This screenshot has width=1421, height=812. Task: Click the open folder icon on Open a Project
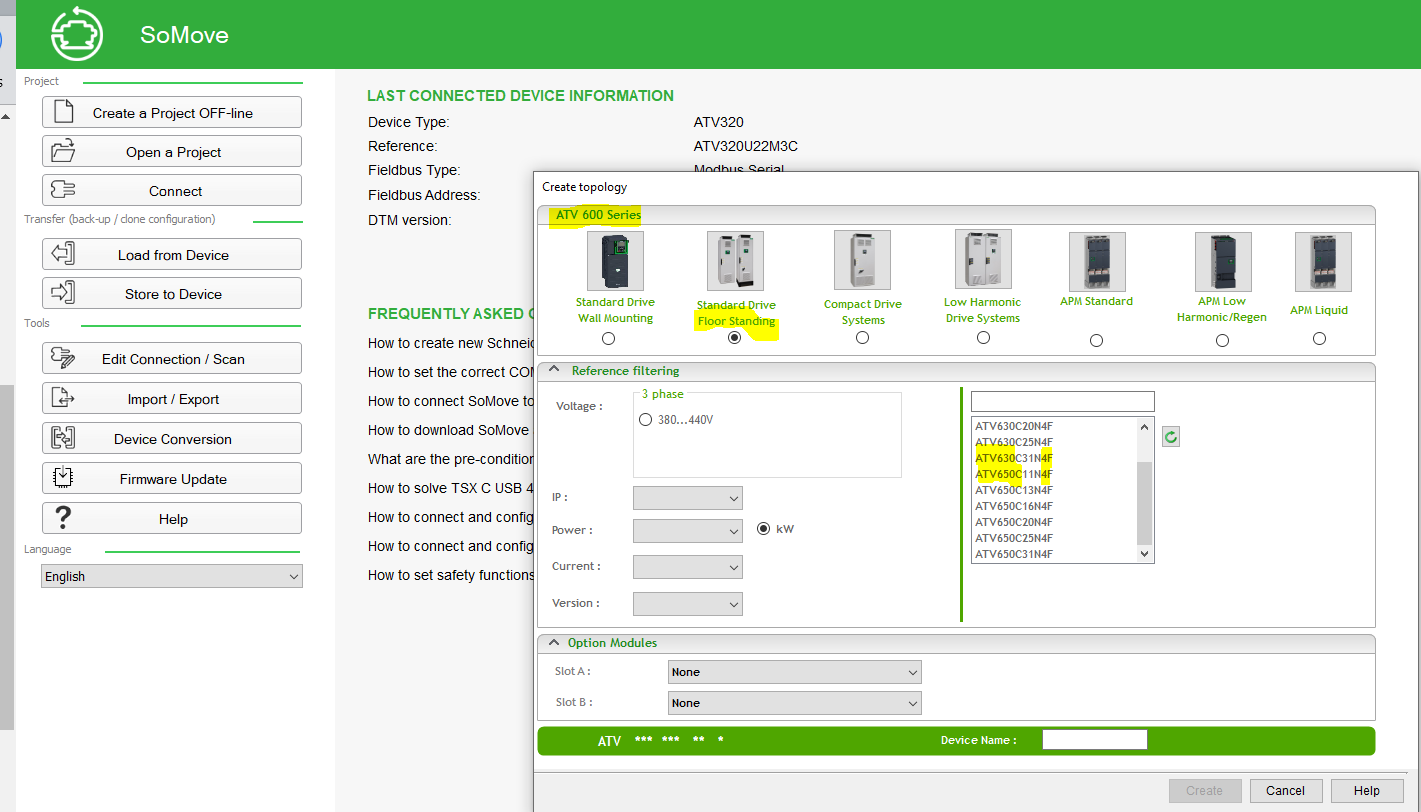pyautogui.click(x=63, y=151)
